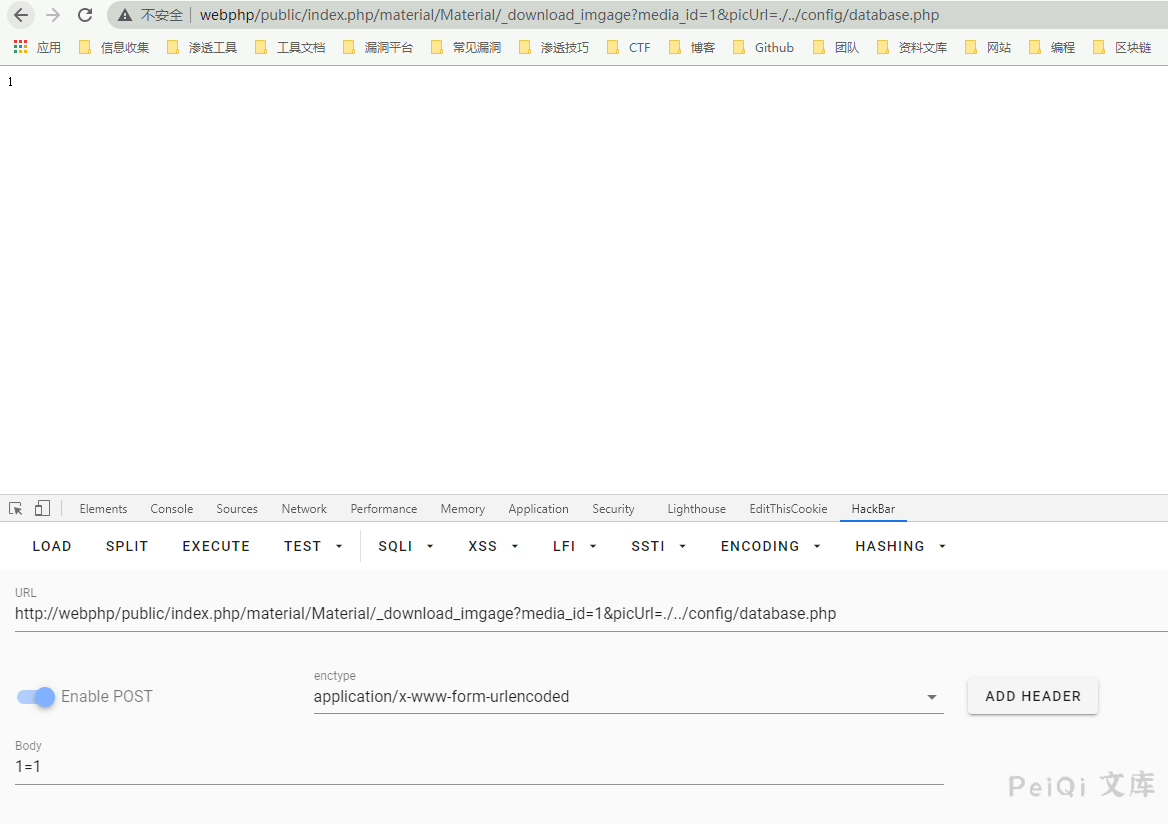
Task: Expand the ENCODING dropdown menu
Action: tap(770, 546)
